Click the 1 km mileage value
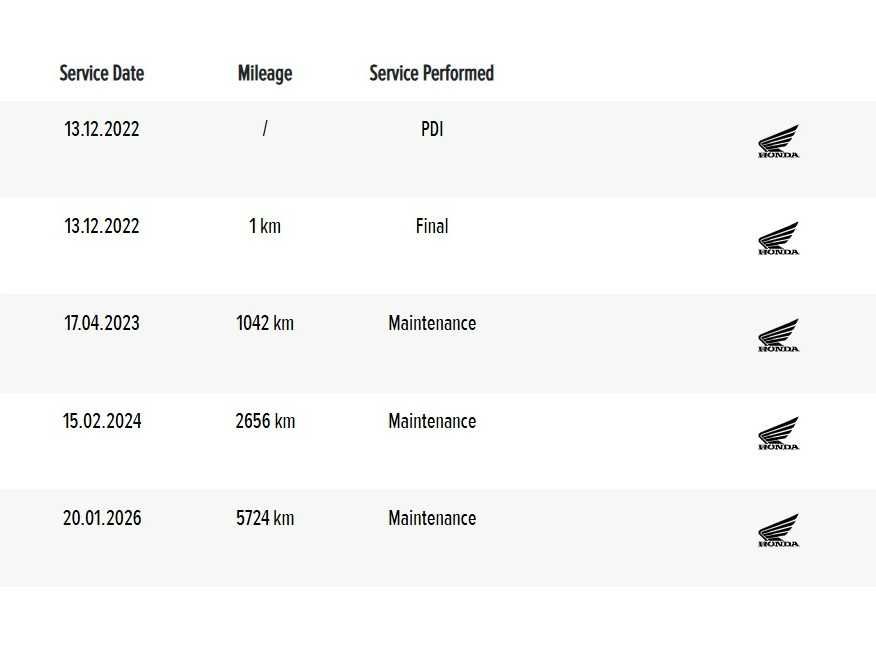The width and height of the screenshot is (876, 652). coord(265,226)
